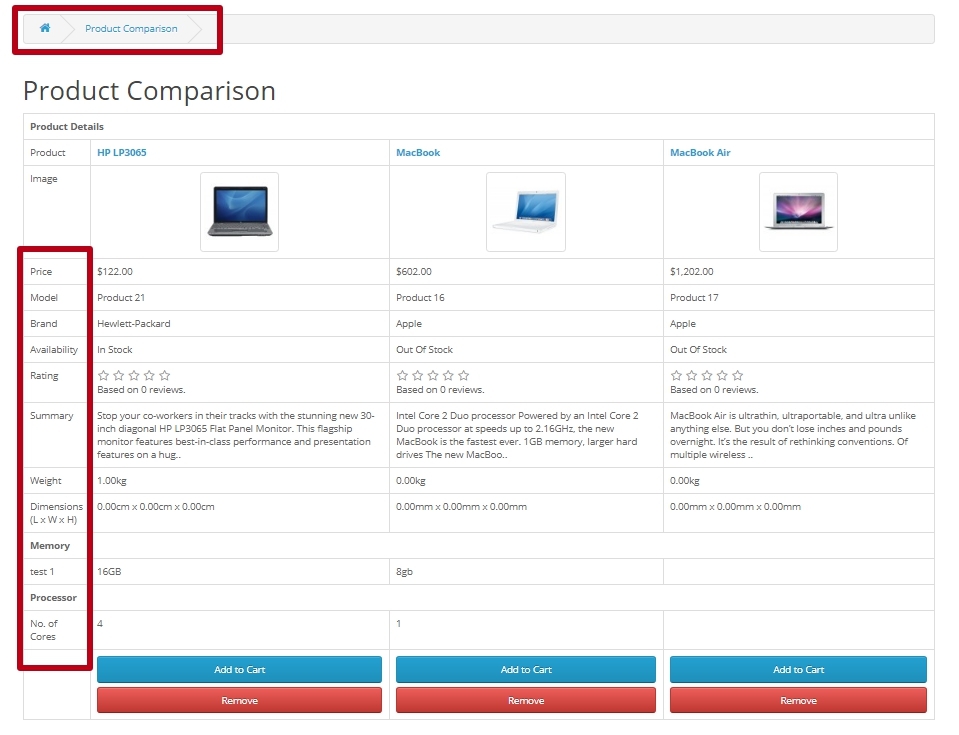Open the MacBook product link
The width and height of the screenshot is (959, 735).
coord(418,153)
